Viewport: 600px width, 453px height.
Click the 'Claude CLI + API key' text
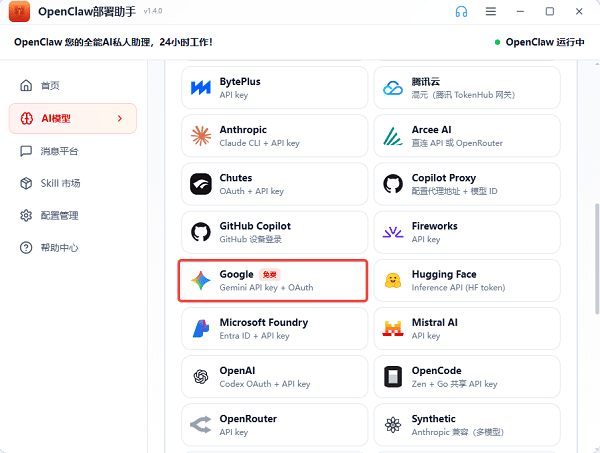(259, 143)
